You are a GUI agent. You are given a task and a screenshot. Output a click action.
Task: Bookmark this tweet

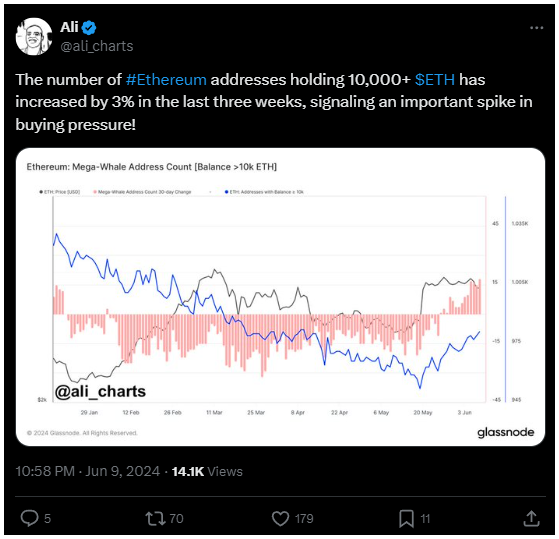[406, 518]
